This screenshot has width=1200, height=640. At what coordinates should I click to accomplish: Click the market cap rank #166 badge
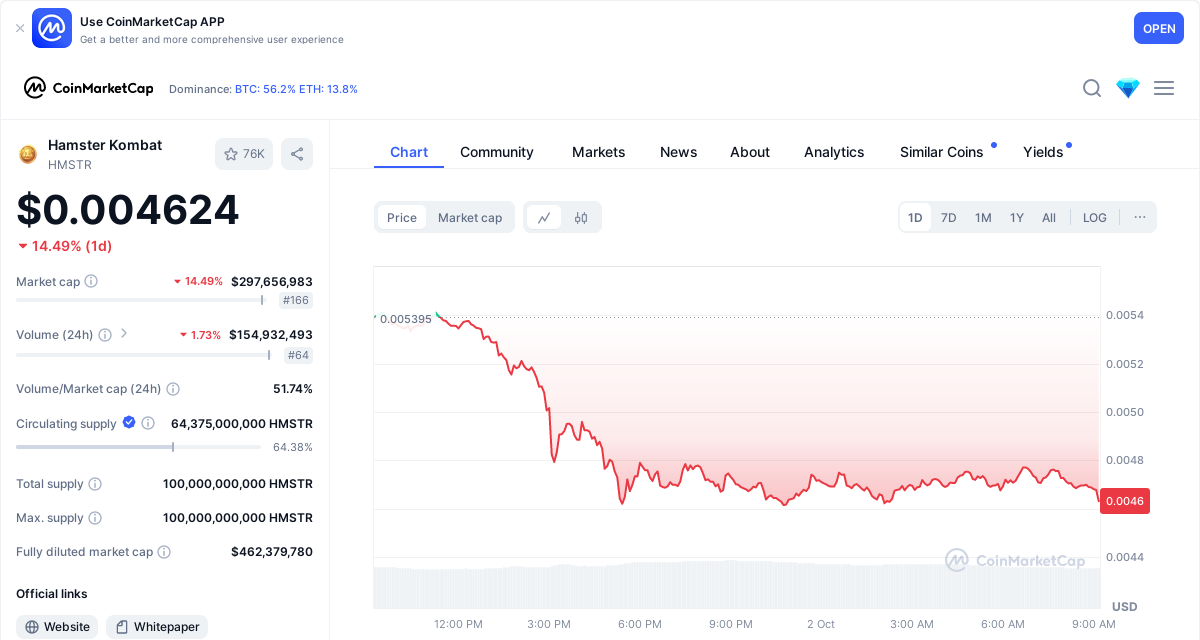(x=296, y=300)
